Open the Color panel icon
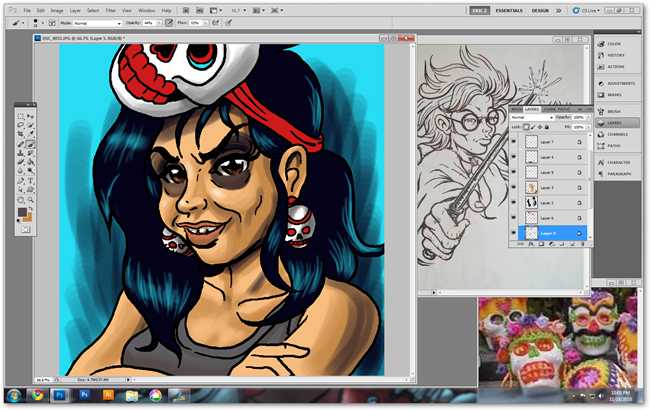The height and width of the screenshot is (410, 650). tap(601, 44)
